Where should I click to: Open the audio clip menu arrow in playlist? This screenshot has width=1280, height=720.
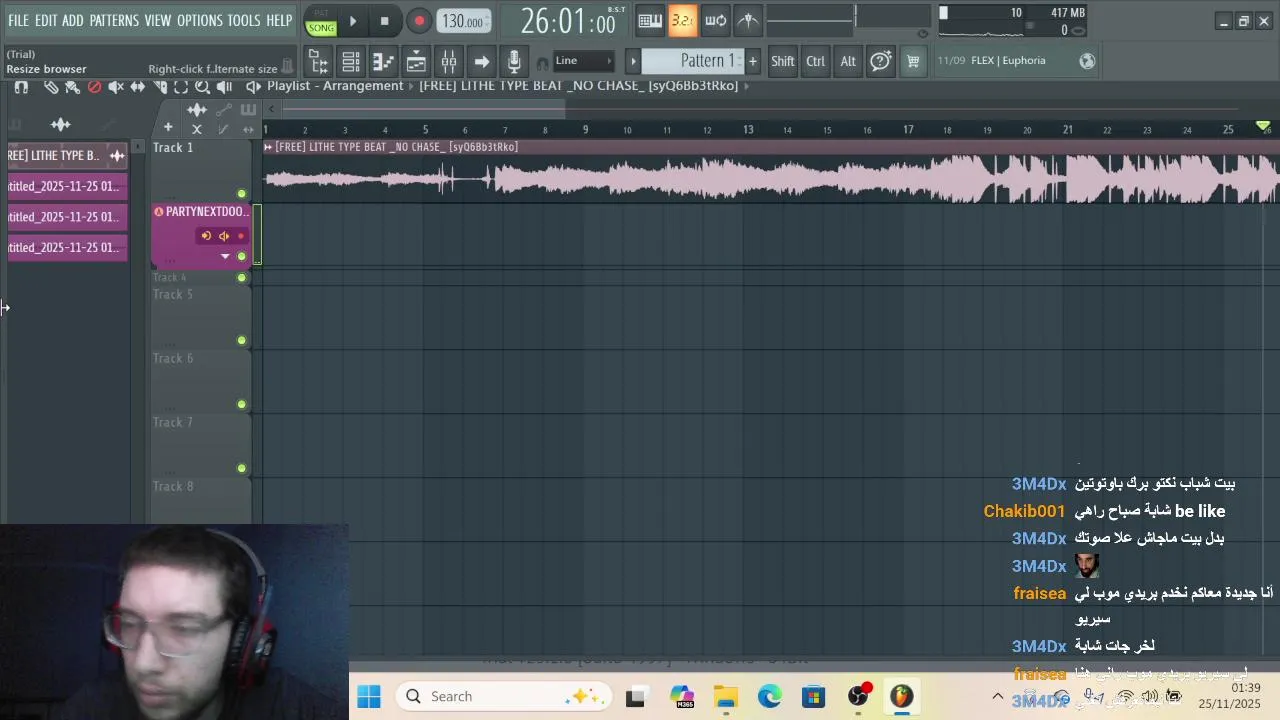tap(268, 147)
